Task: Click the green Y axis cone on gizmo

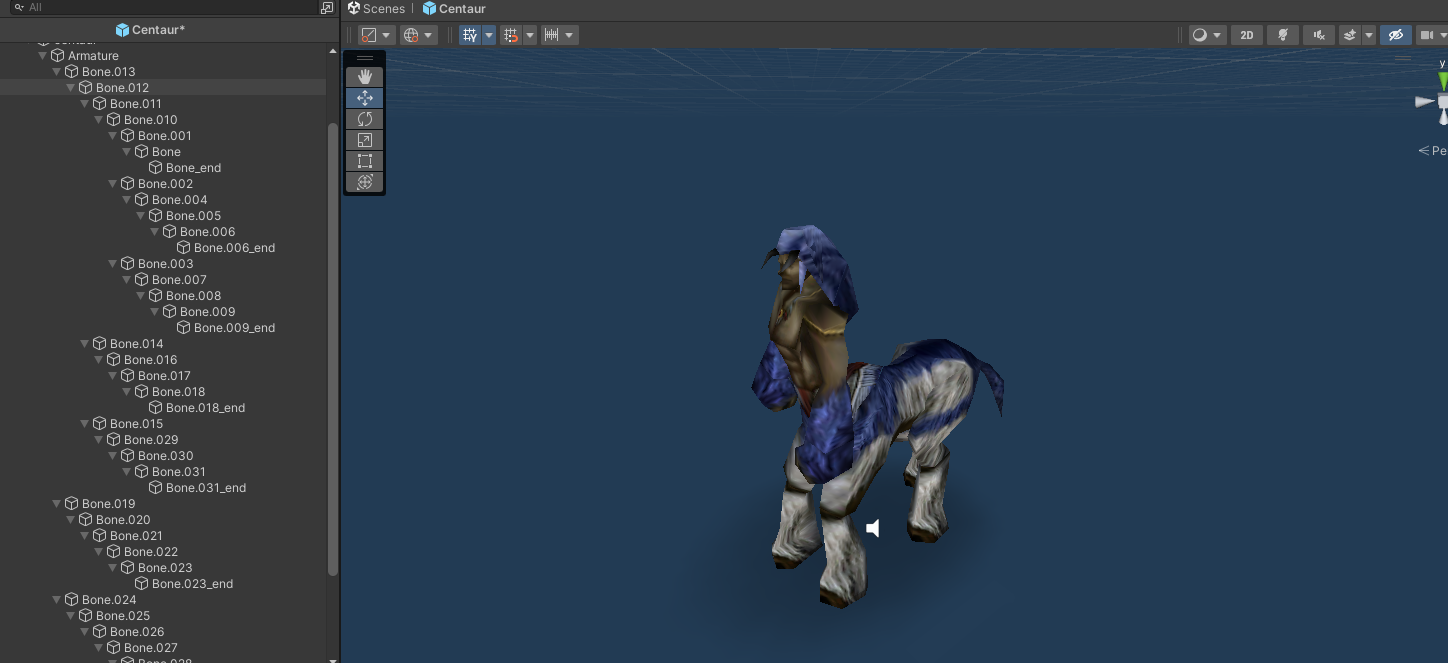Action: pos(1443,82)
